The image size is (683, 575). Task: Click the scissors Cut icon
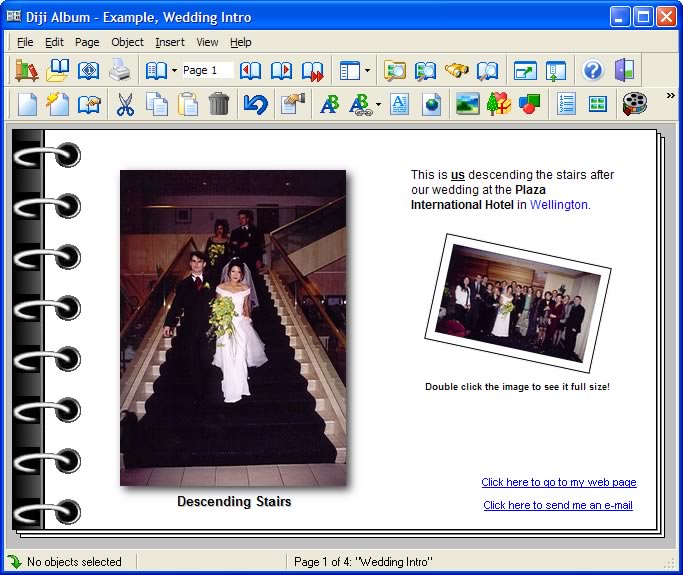click(125, 104)
